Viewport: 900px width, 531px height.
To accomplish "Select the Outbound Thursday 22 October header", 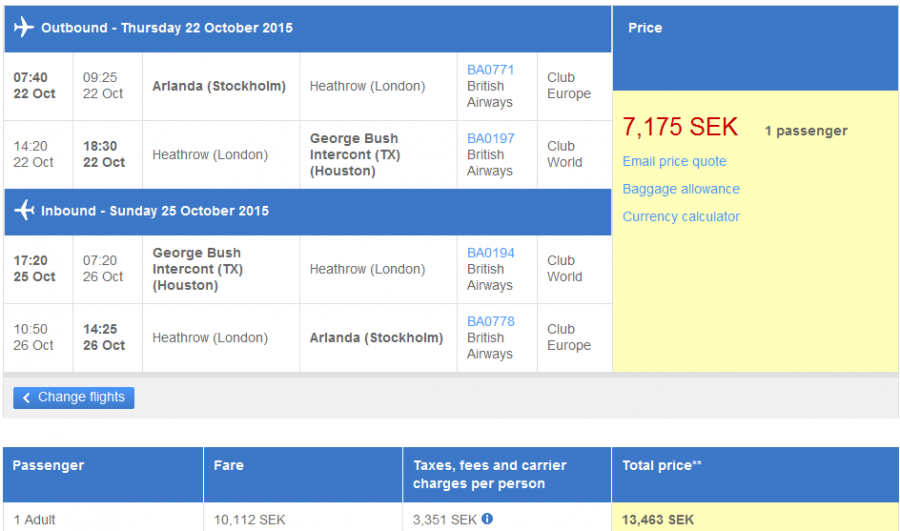I will tap(167, 28).
